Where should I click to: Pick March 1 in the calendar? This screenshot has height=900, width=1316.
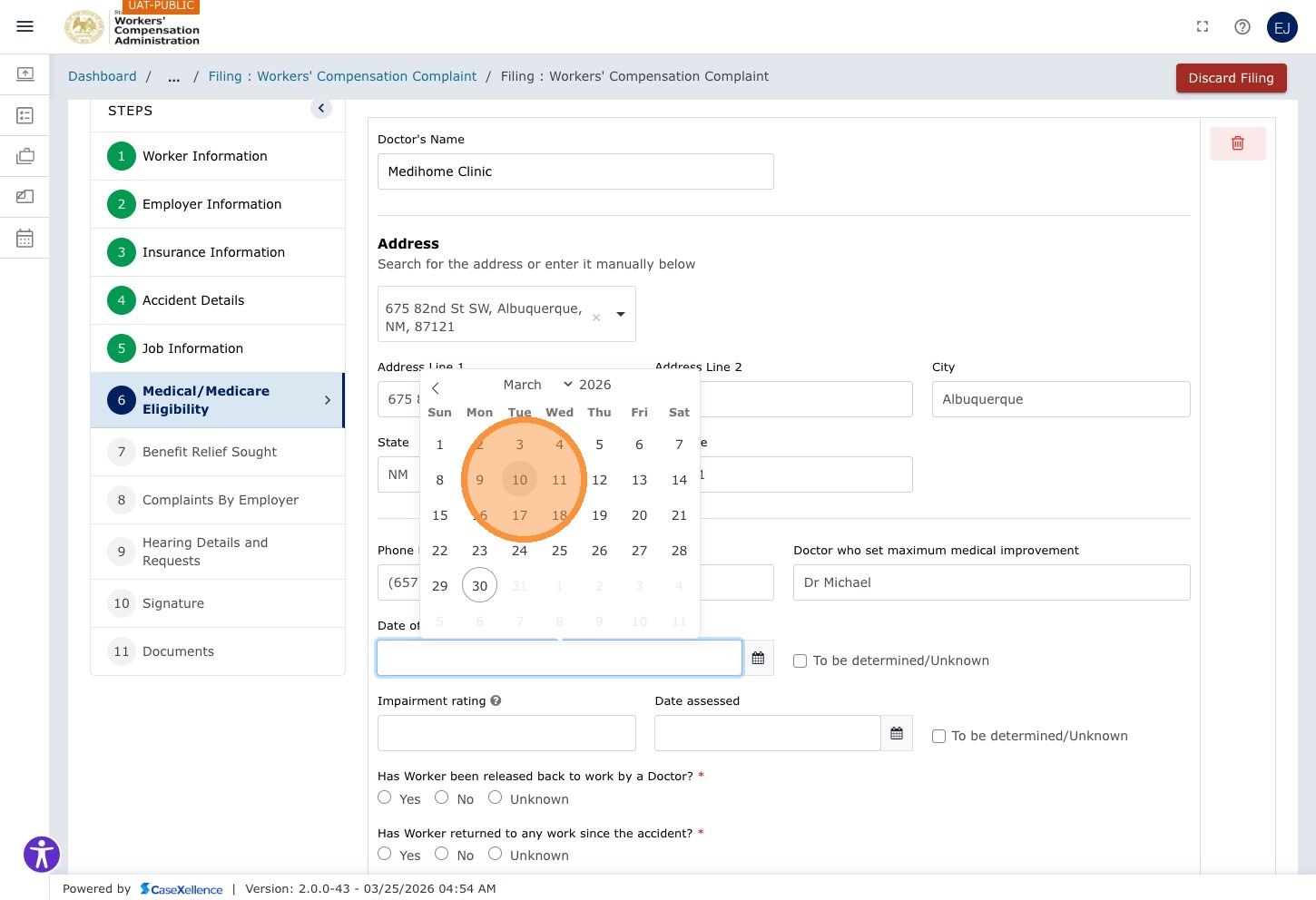coord(439,445)
